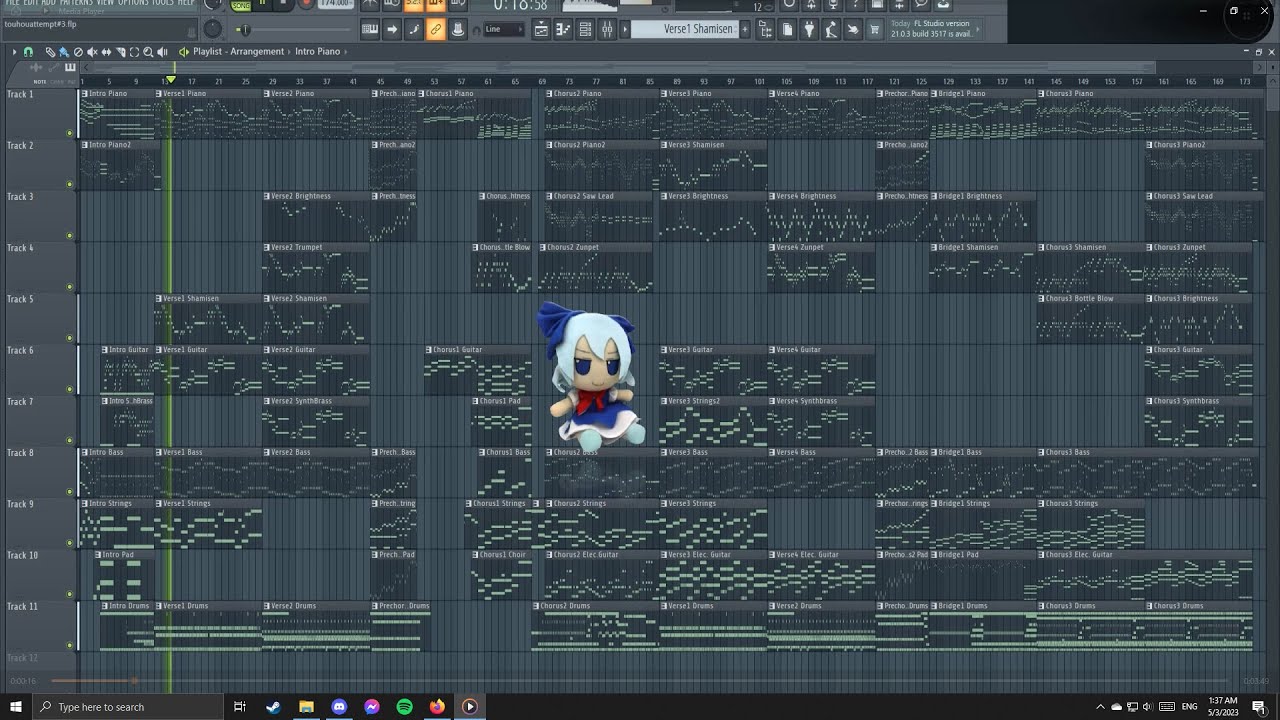Screen dimensions: 1280x720
Task: Open the Mixer view icon
Action: tap(607, 29)
